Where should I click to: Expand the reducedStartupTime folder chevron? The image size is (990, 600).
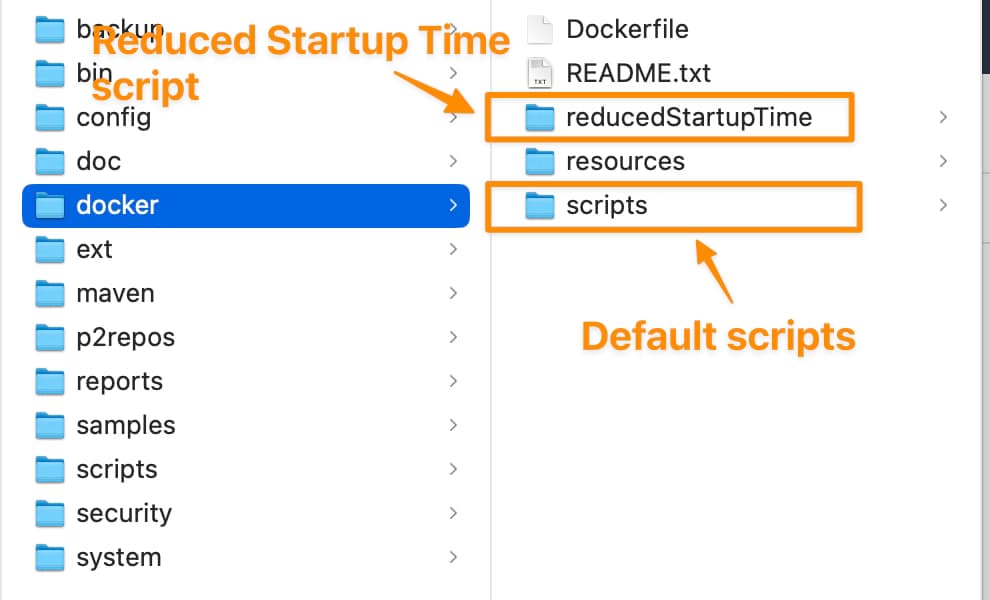pos(941,117)
